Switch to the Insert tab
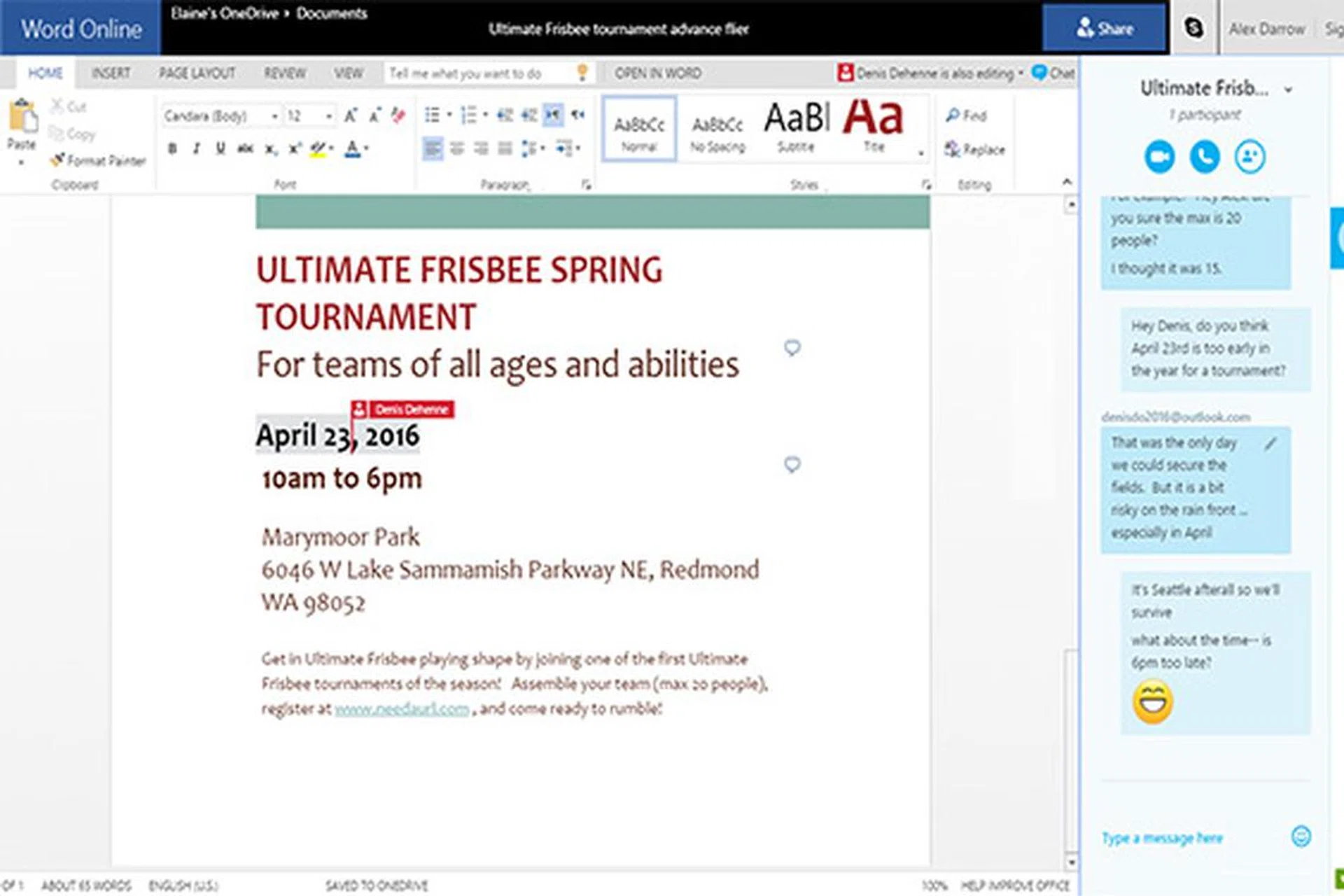1344x896 pixels. click(111, 73)
